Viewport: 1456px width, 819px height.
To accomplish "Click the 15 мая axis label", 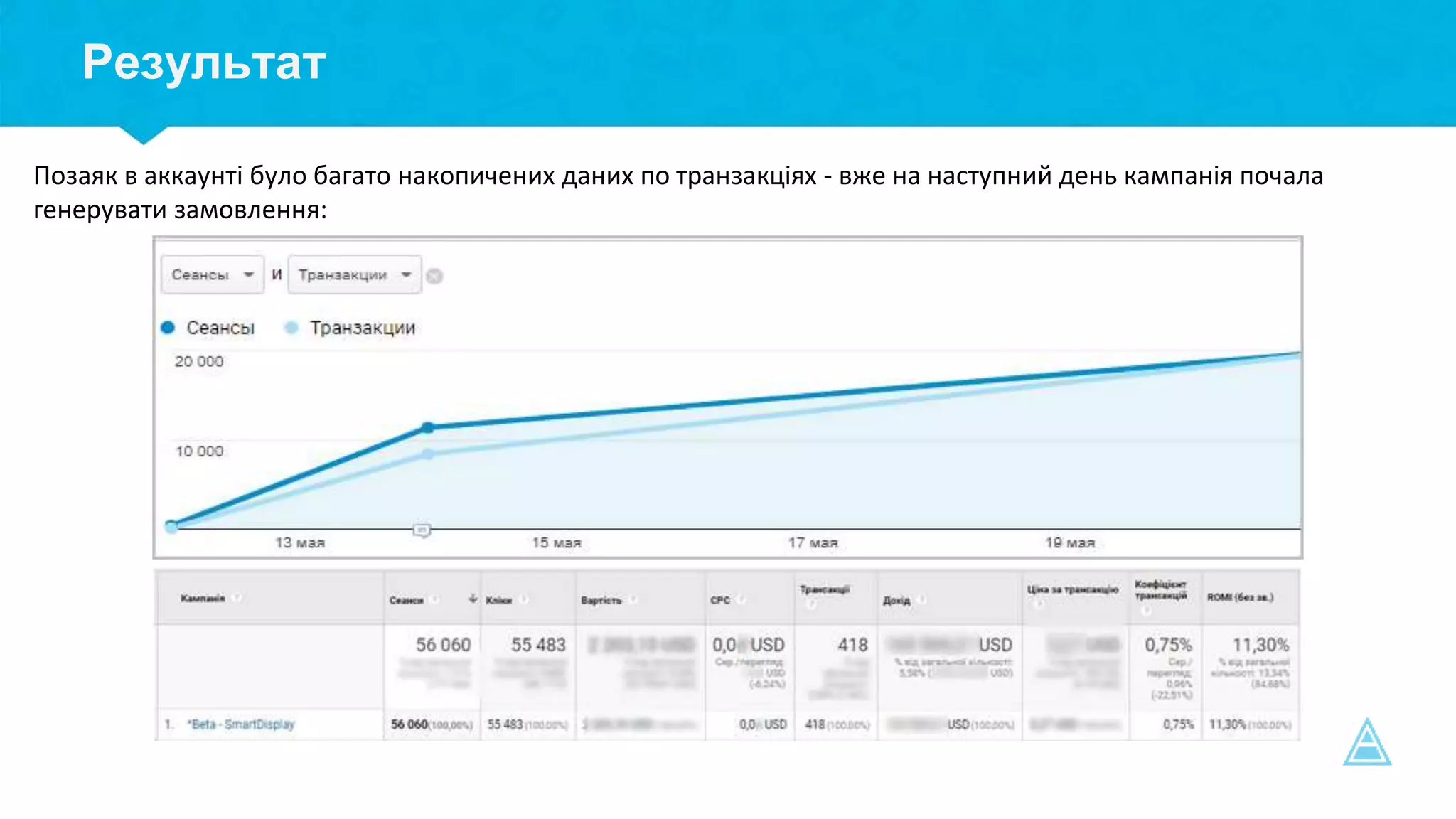I will (x=557, y=543).
